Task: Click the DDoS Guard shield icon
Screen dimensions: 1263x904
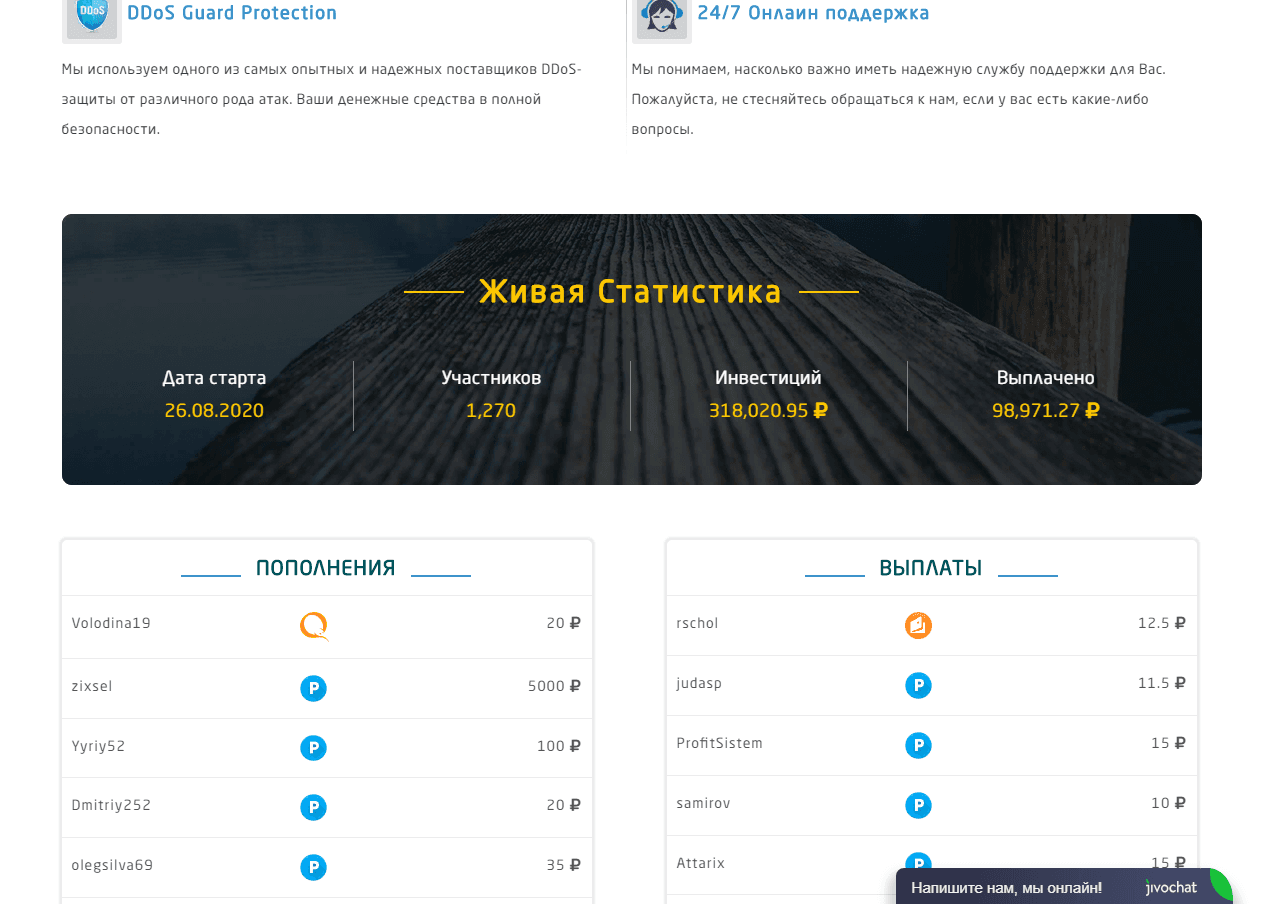Action: (x=92, y=17)
